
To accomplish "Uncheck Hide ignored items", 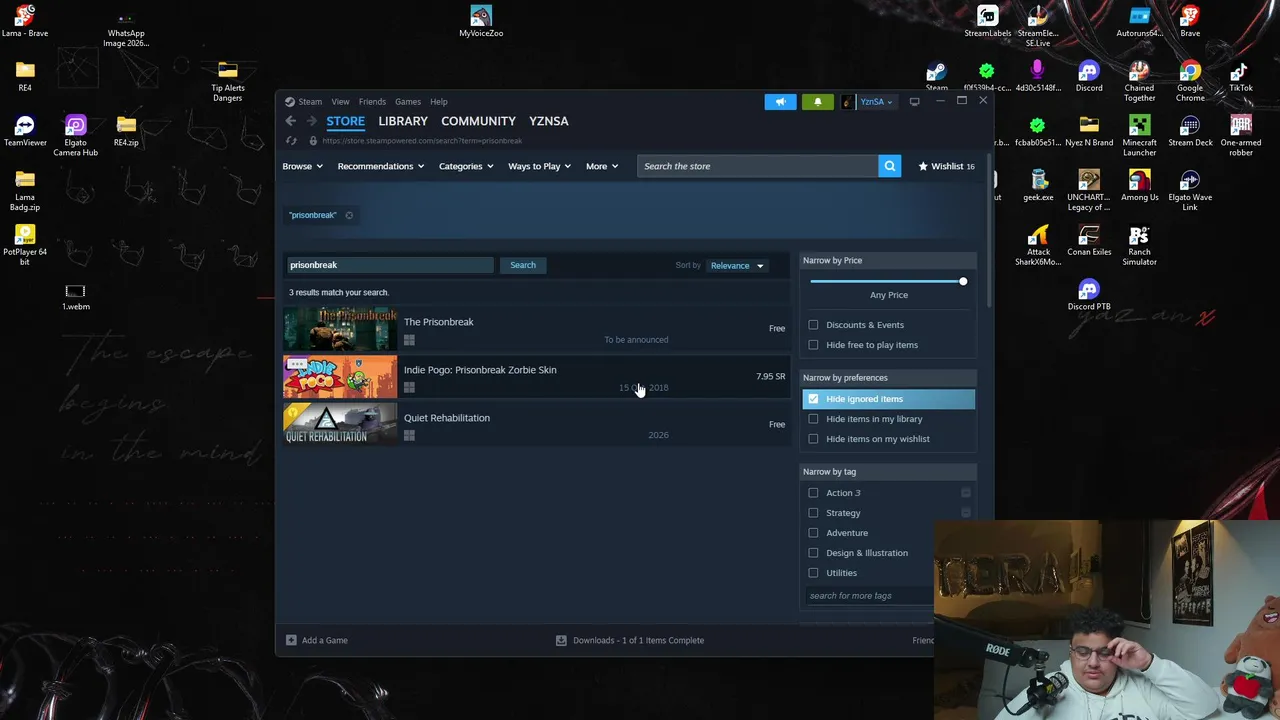I will point(813,399).
